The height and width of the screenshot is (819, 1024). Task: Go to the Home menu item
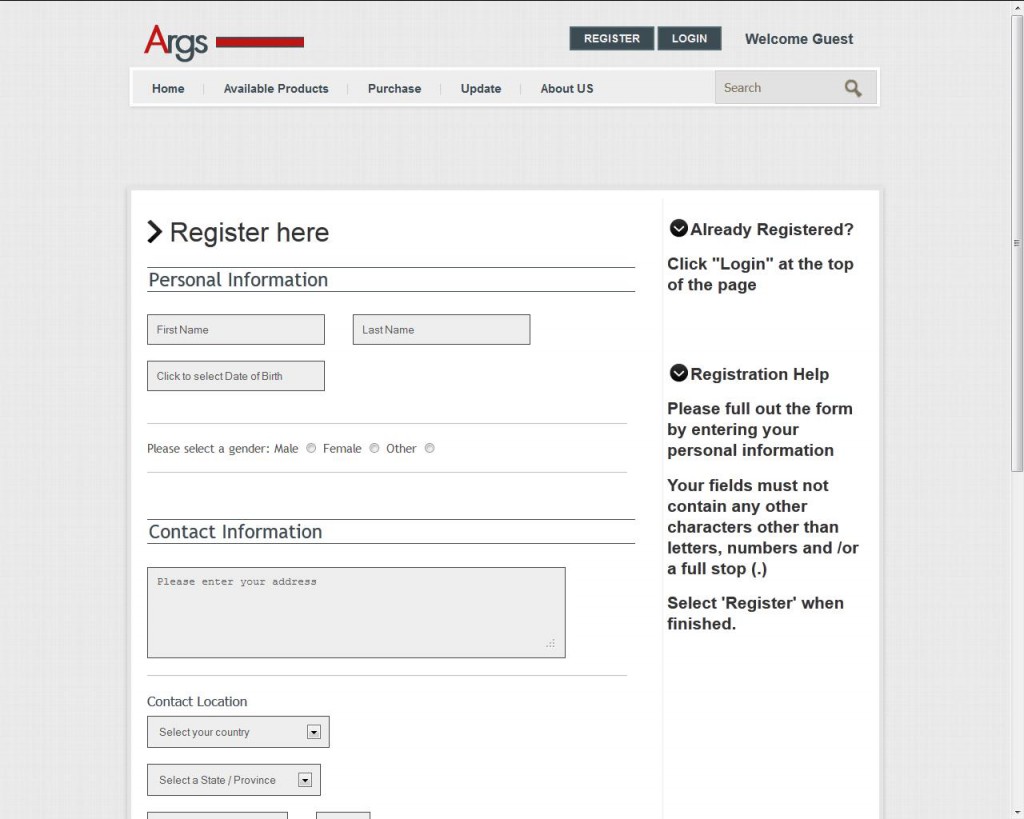click(168, 89)
